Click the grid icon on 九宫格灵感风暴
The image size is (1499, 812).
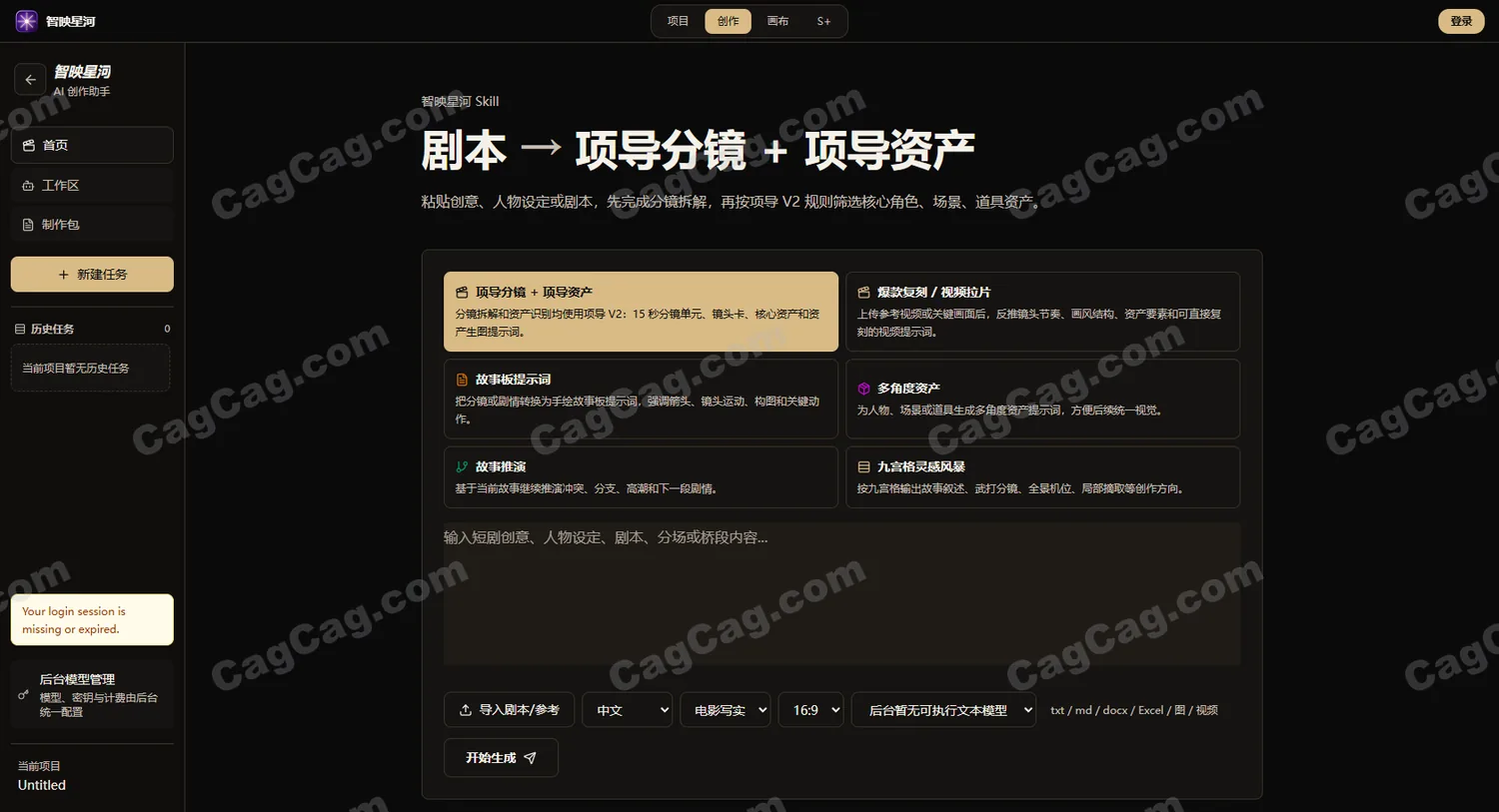[863, 466]
